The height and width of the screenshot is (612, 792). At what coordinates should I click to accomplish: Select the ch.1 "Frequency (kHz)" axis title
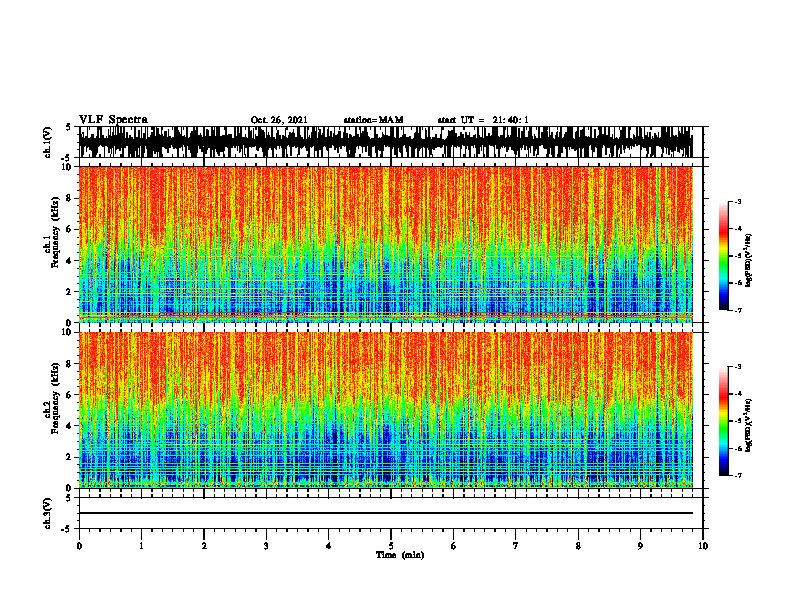(x=55, y=232)
